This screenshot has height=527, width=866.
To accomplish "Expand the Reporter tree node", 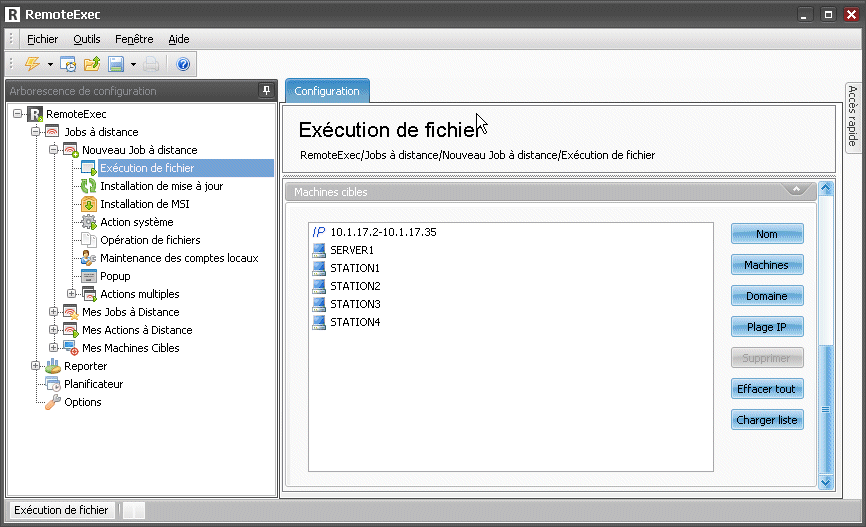I will click(x=35, y=366).
